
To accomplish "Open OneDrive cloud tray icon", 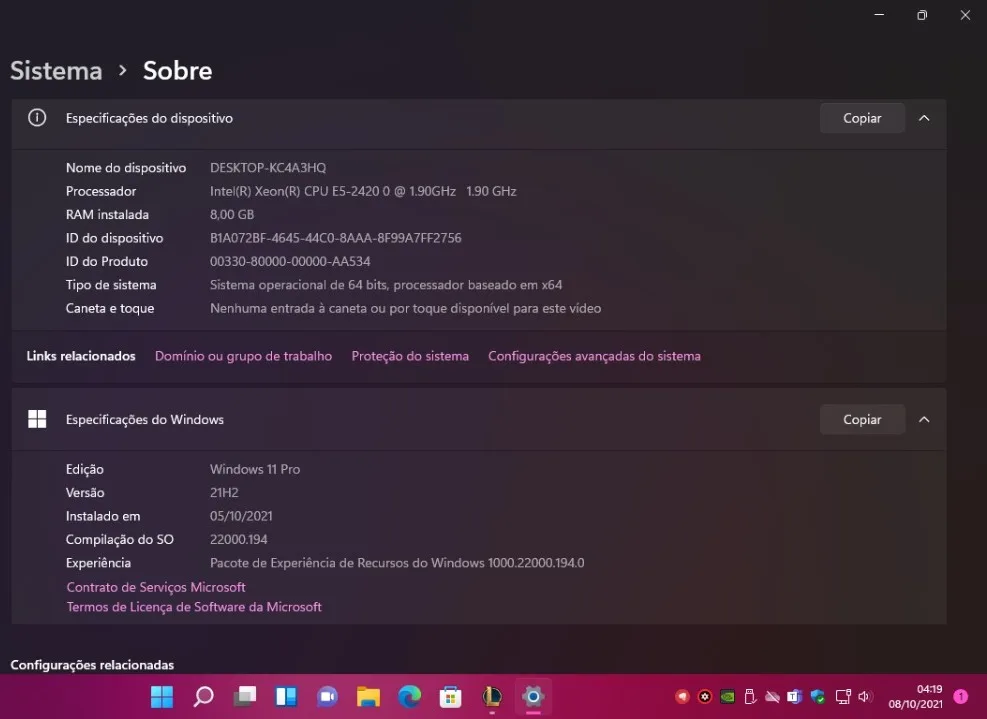I will (772, 696).
